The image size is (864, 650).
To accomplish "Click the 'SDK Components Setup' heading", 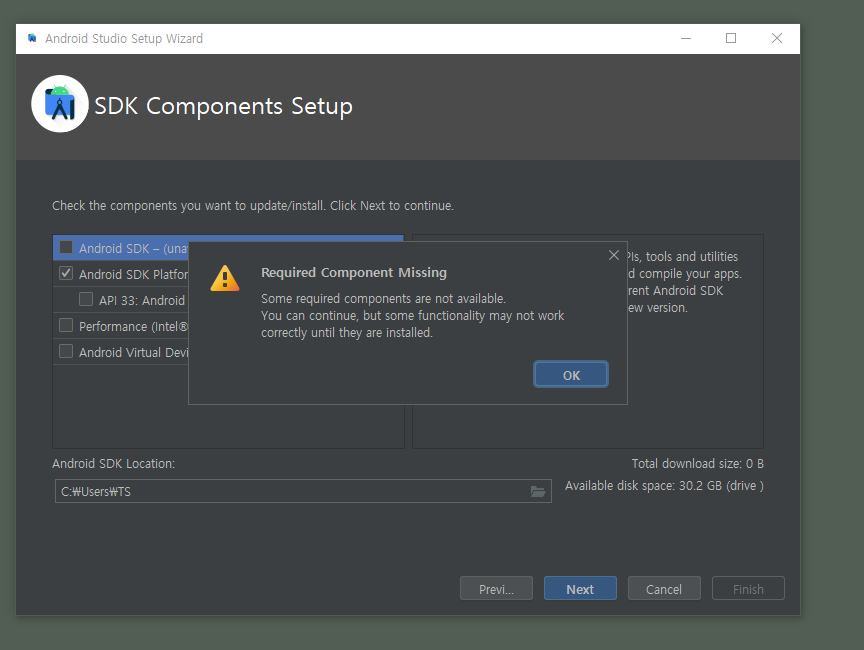I will point(223,106).
